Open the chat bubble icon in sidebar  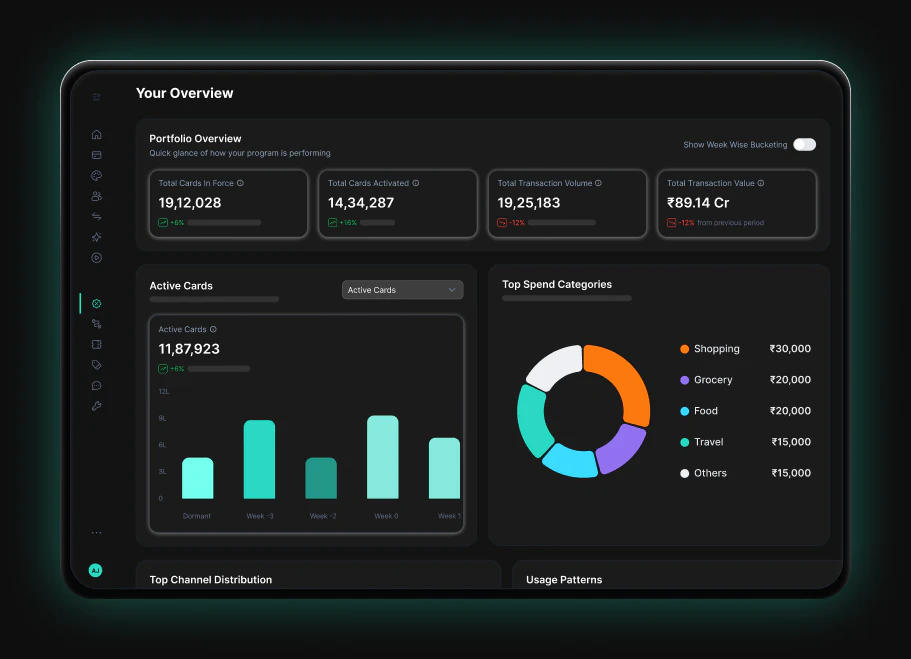(96, 386)
